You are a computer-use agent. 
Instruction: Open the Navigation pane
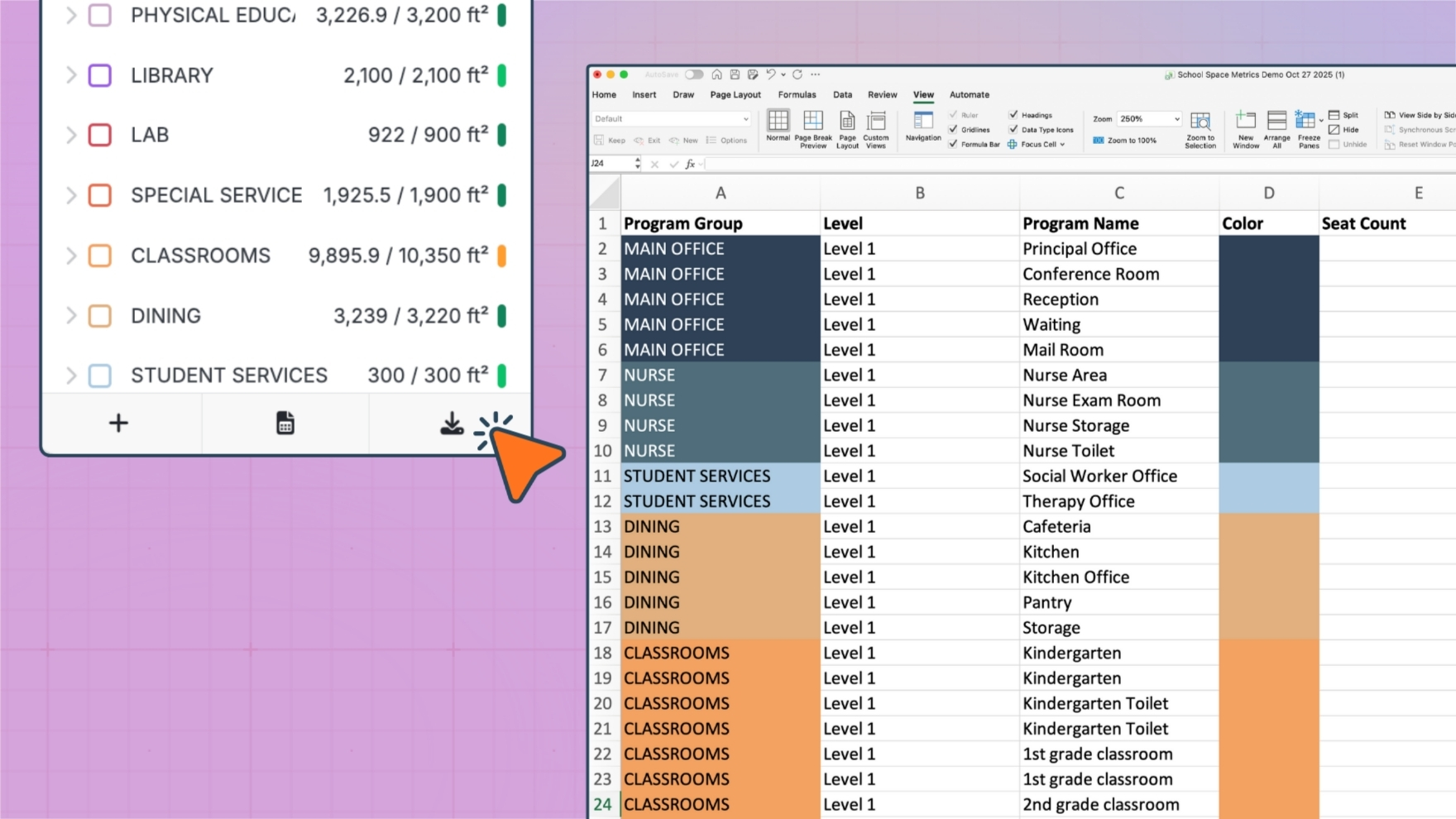tap(922, 127)
